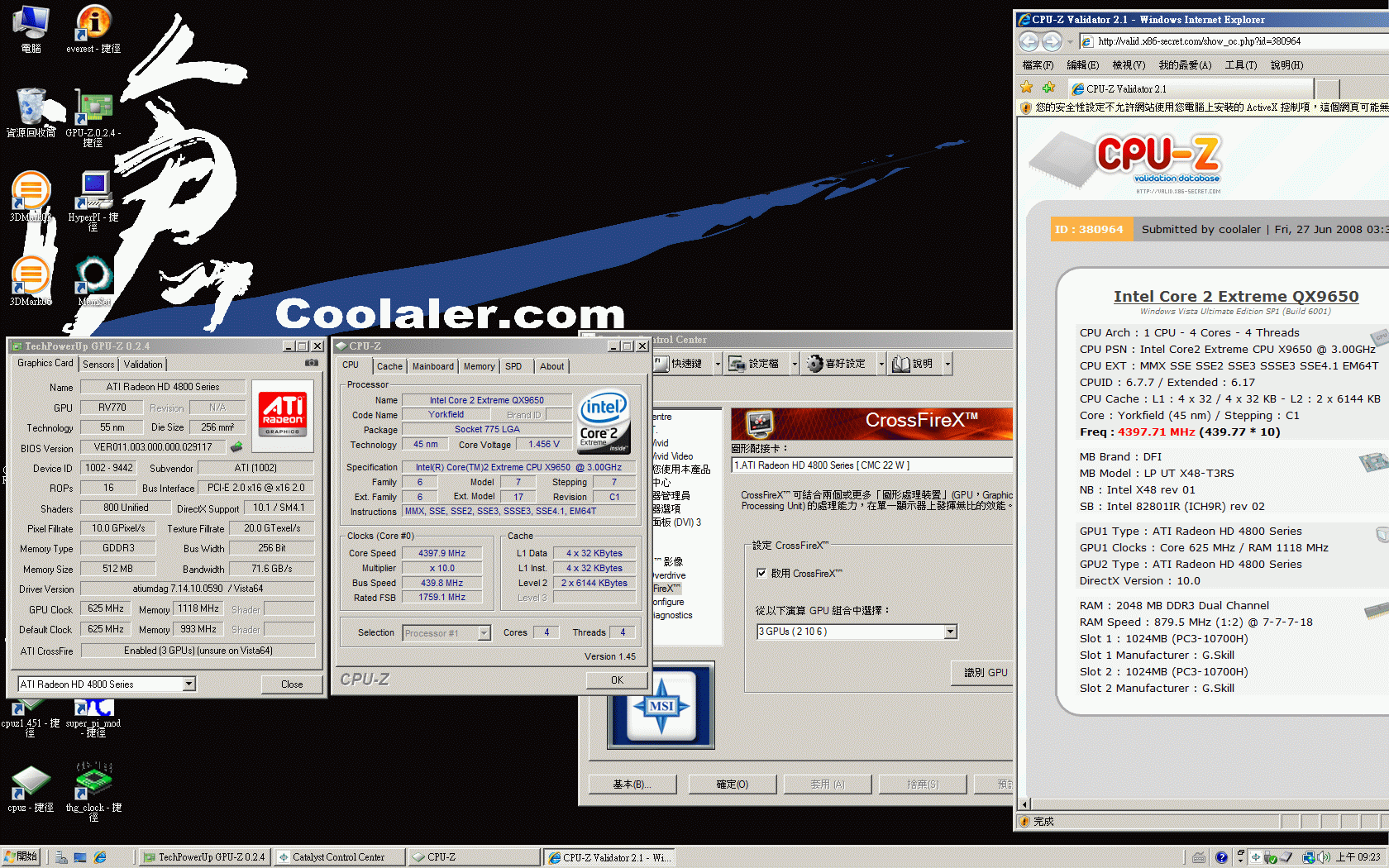1389x868 pixels.
Task: Open the Tools (工具) menu in IE
Action: 1240,65
